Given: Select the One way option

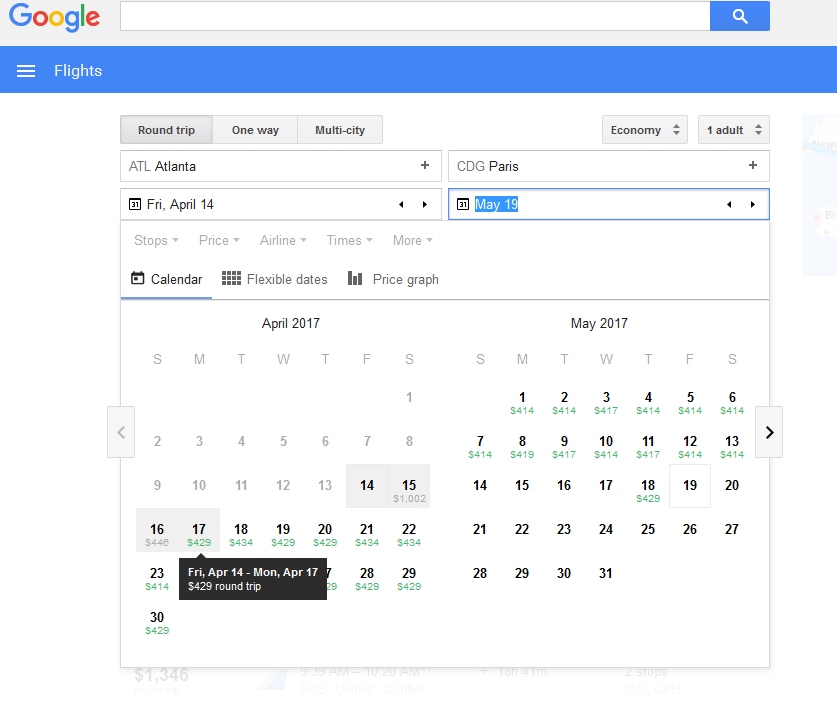Looking at the screenshot, I should pyautogui.click(x=255, y=130).
